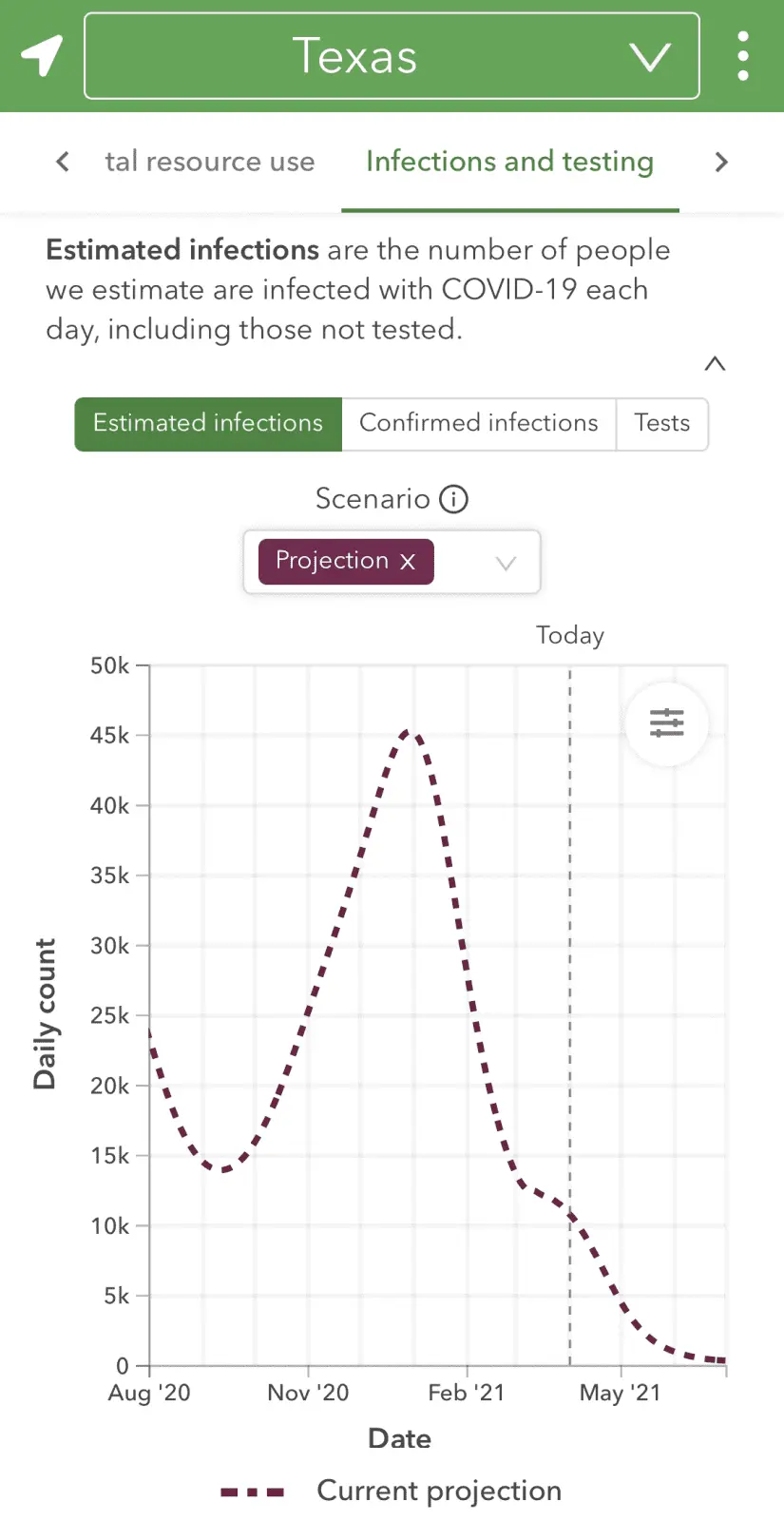Collapse the description with the caret
Image resolution: width=784 pixels, height=1521 pixels.
point(715,364)
